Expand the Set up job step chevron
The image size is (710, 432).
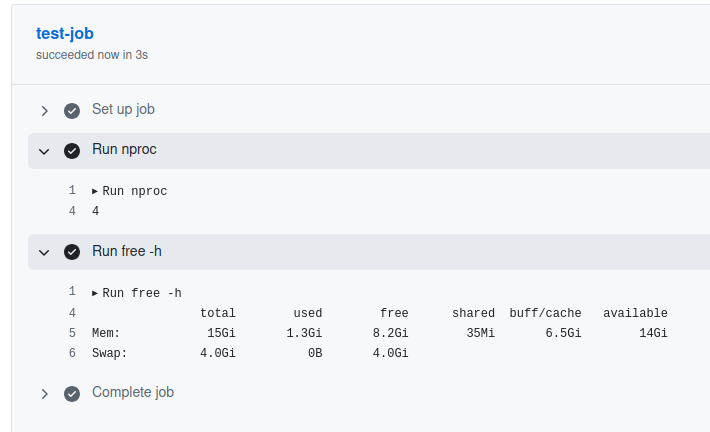point(44,110)
